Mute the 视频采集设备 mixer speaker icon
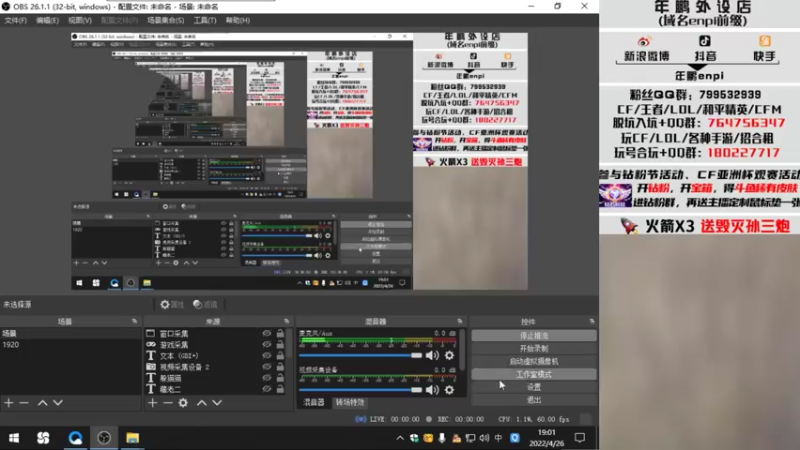This screenshot has height=450, width=800. (x=432, y=390)
